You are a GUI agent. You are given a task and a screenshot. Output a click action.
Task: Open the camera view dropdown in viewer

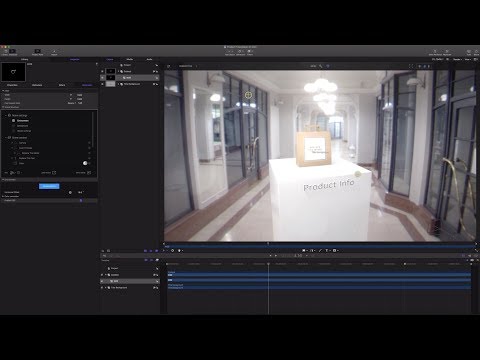point(187,66)
